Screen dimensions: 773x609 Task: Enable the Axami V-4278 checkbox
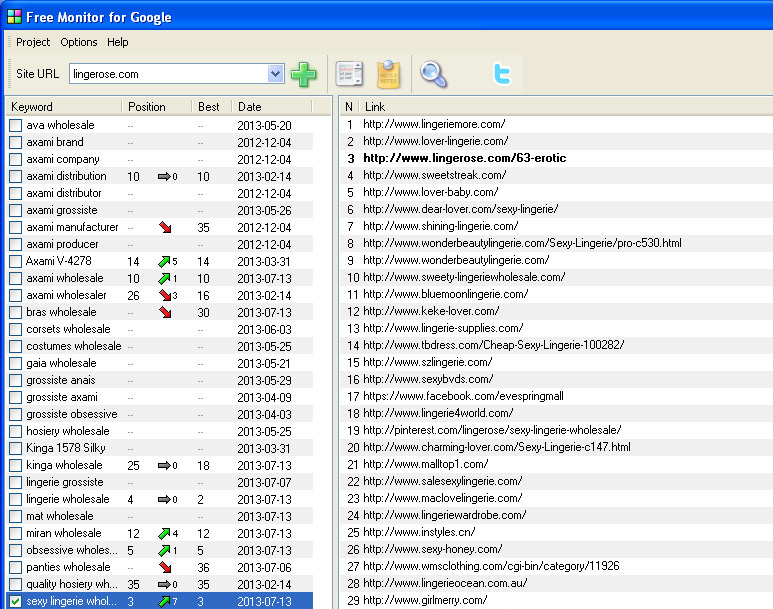[15, 261]
